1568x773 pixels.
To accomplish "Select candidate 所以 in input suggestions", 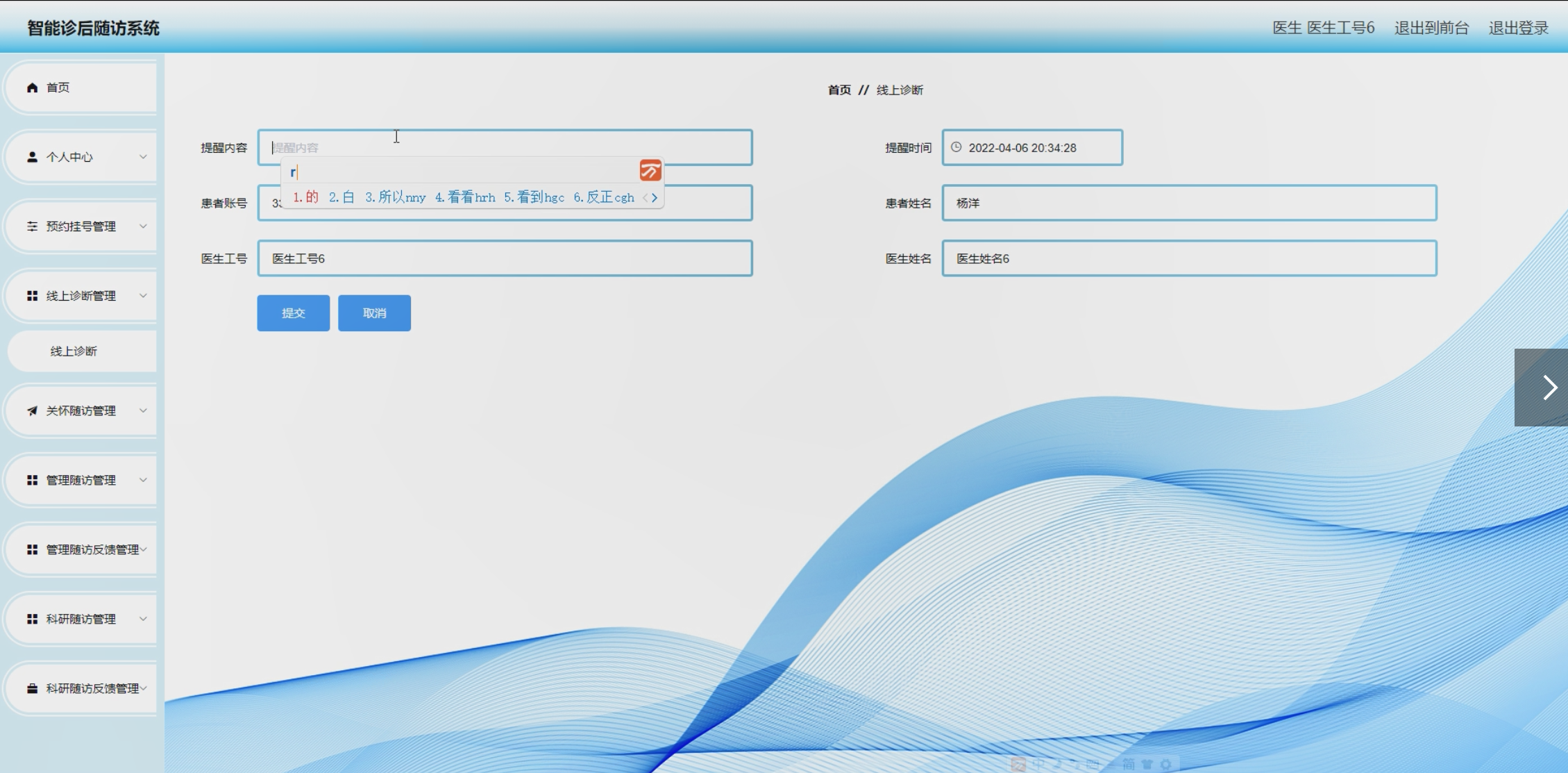I will pos(395,197).
